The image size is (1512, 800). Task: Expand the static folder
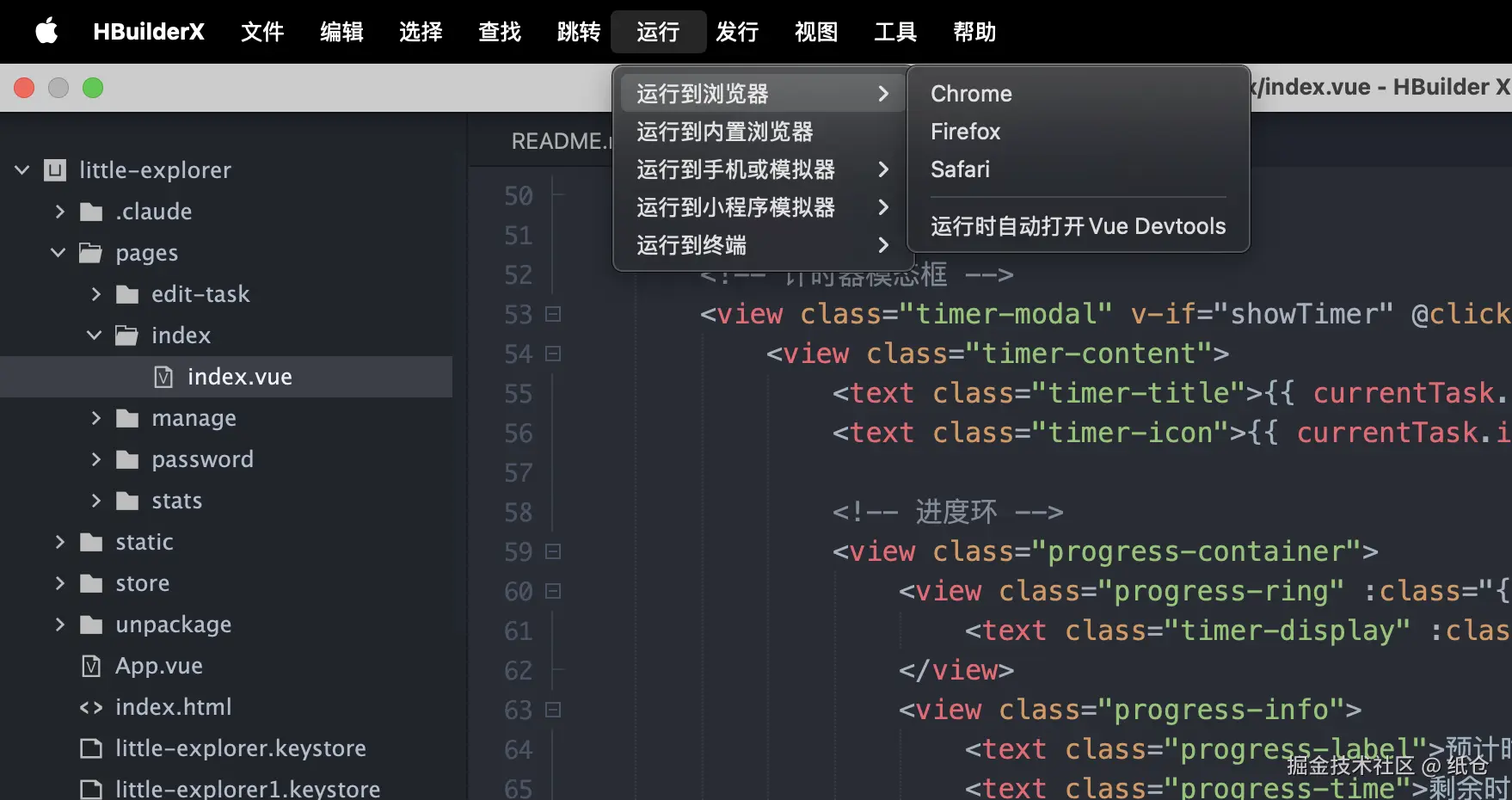tap(59, 541)
